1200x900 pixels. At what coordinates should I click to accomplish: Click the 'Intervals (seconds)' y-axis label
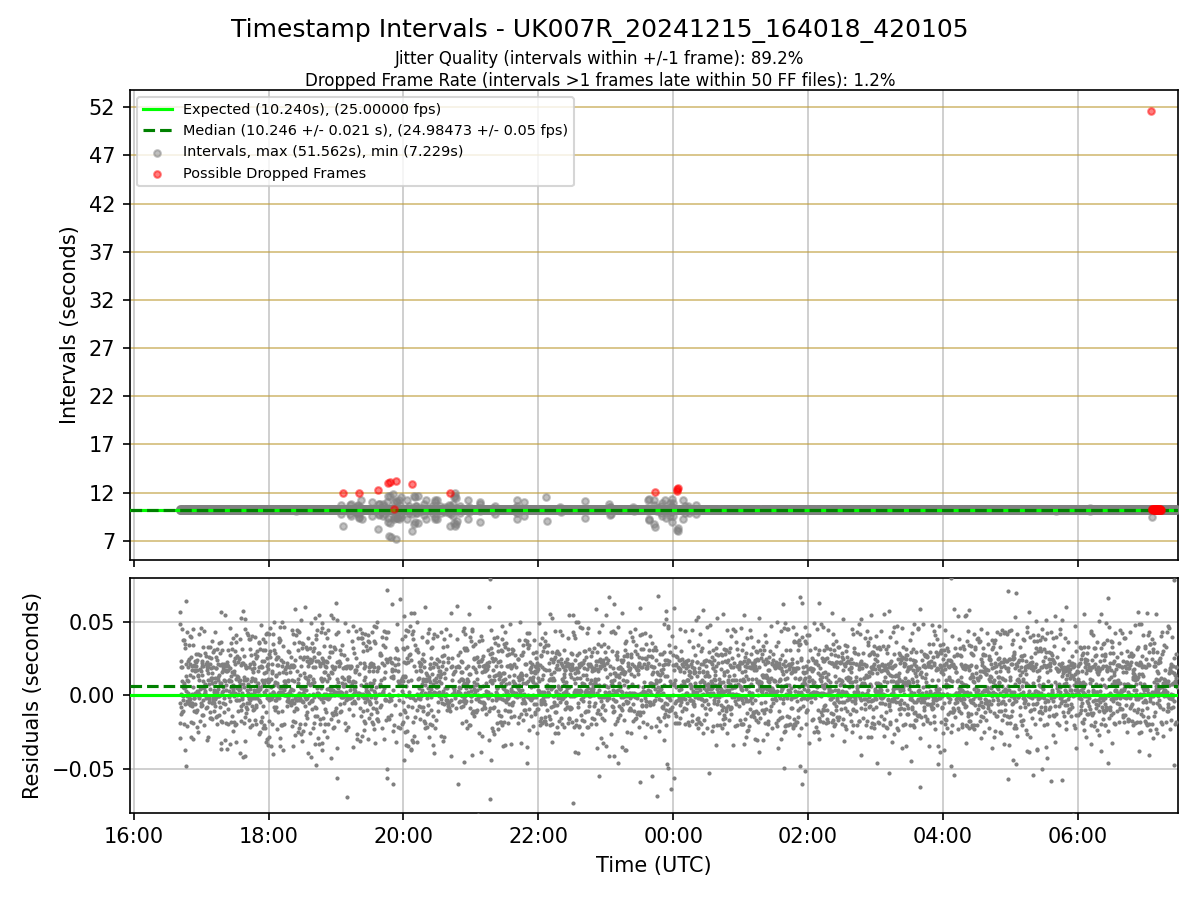coord(68,325)
